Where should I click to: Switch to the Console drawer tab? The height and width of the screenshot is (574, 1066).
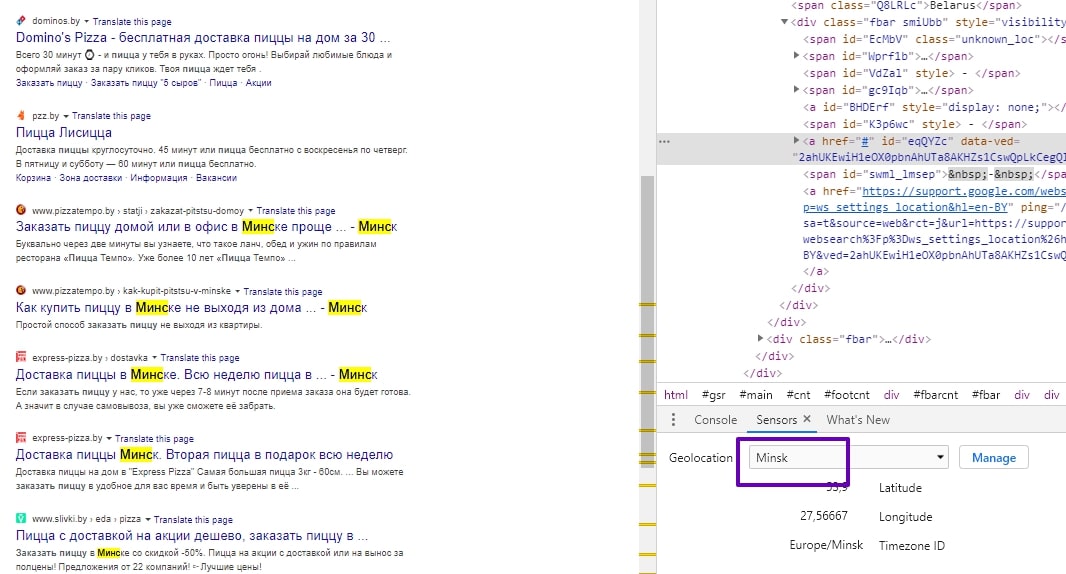[x=715, y=420]
